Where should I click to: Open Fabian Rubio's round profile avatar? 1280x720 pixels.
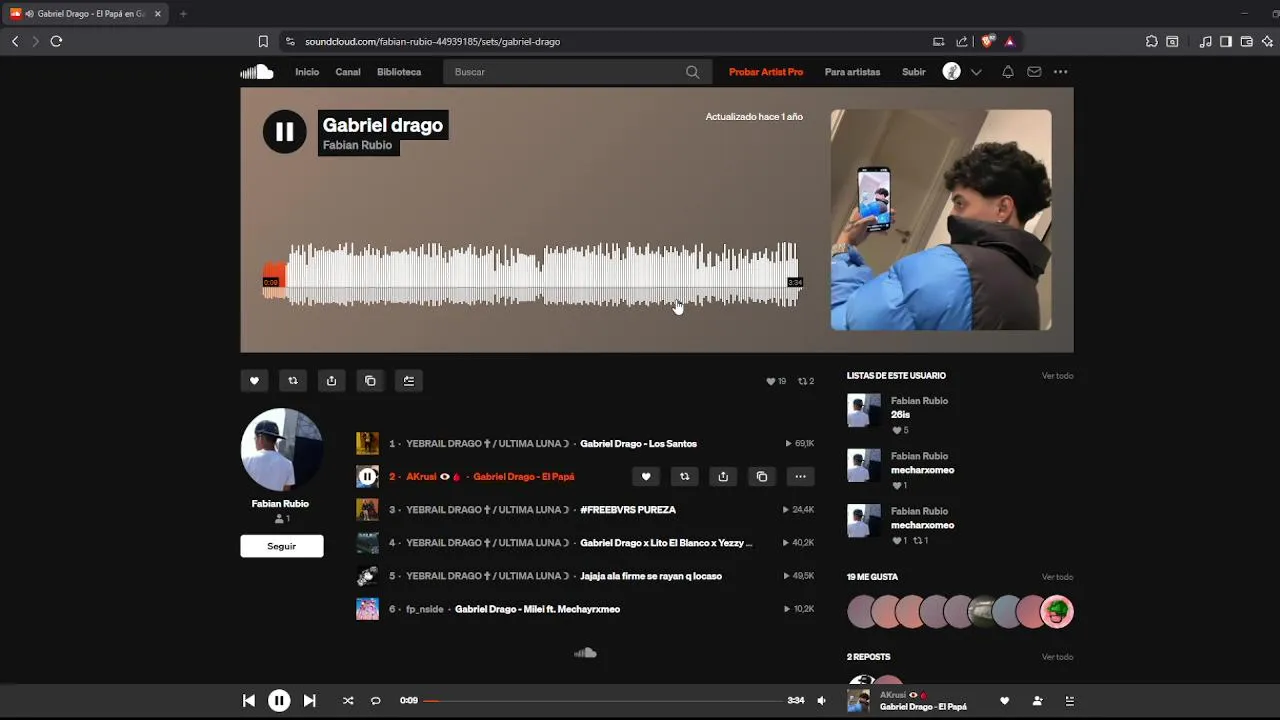pyautogui.click(x=282, y=449)
